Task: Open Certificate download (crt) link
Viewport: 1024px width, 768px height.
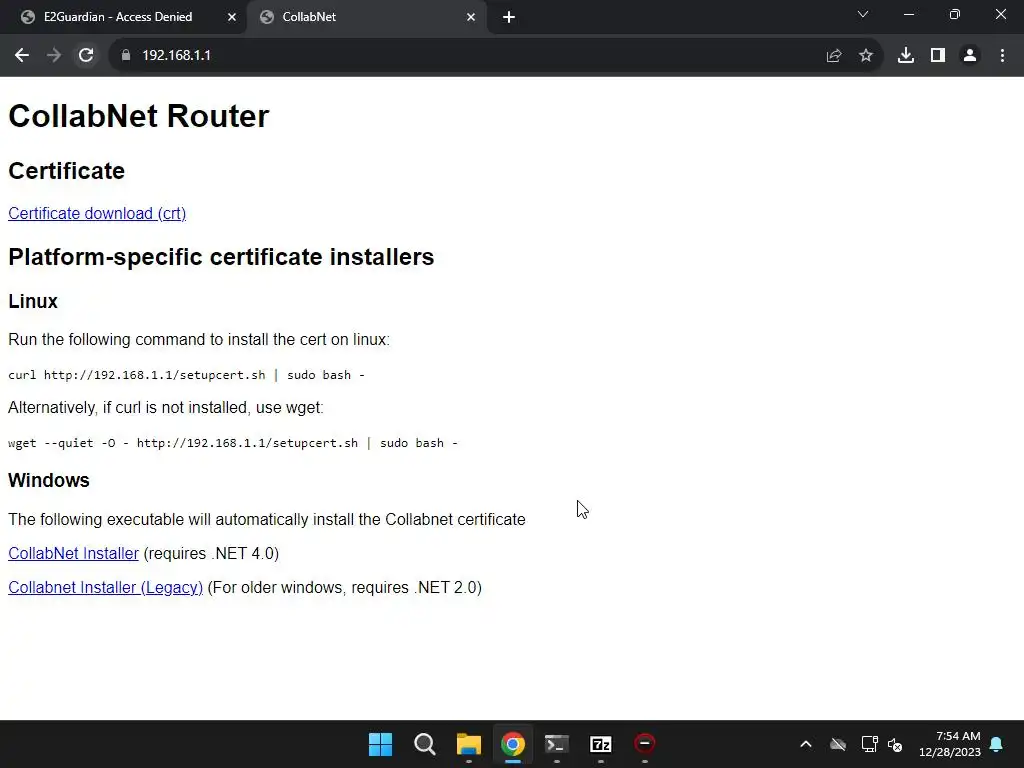Action: pyautogui.click(x=97, y=214)
